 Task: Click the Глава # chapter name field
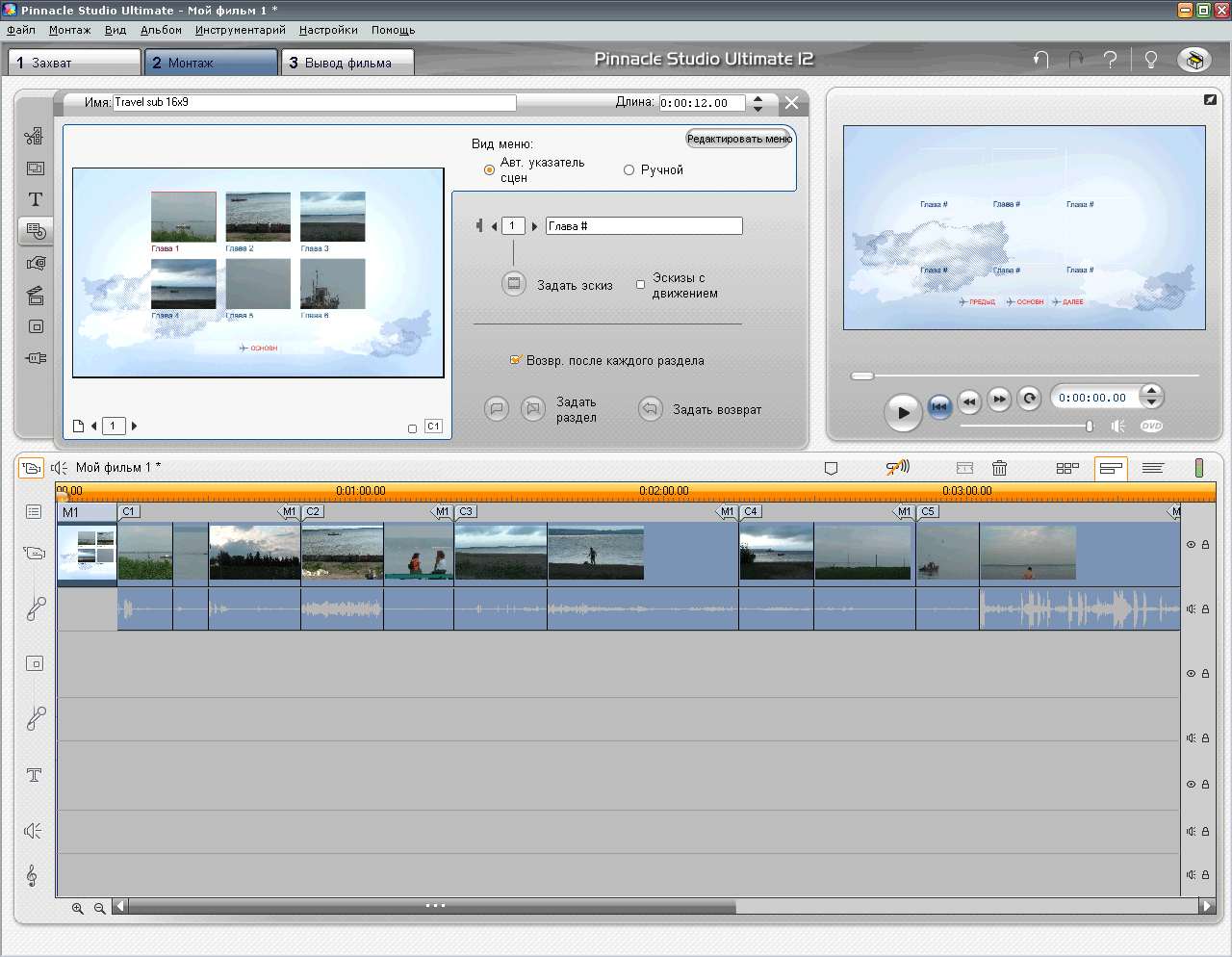pos(644,226)
